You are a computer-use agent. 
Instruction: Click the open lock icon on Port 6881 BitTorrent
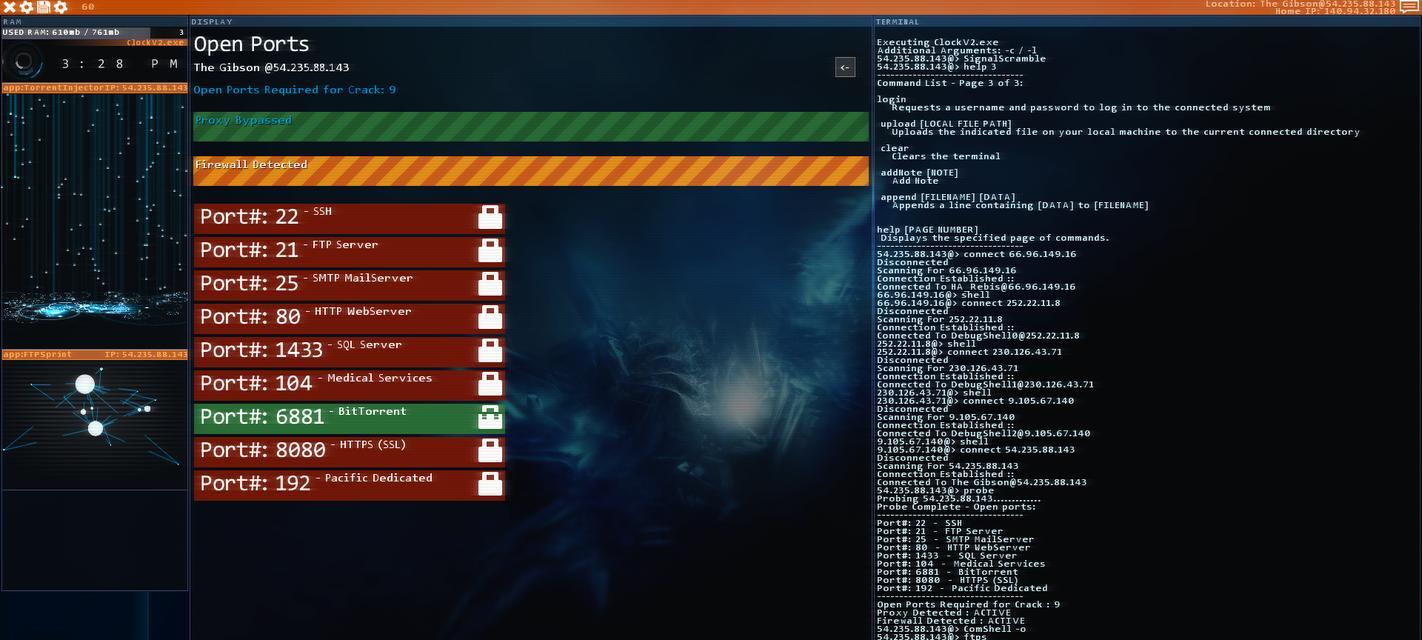click(490, 417)
